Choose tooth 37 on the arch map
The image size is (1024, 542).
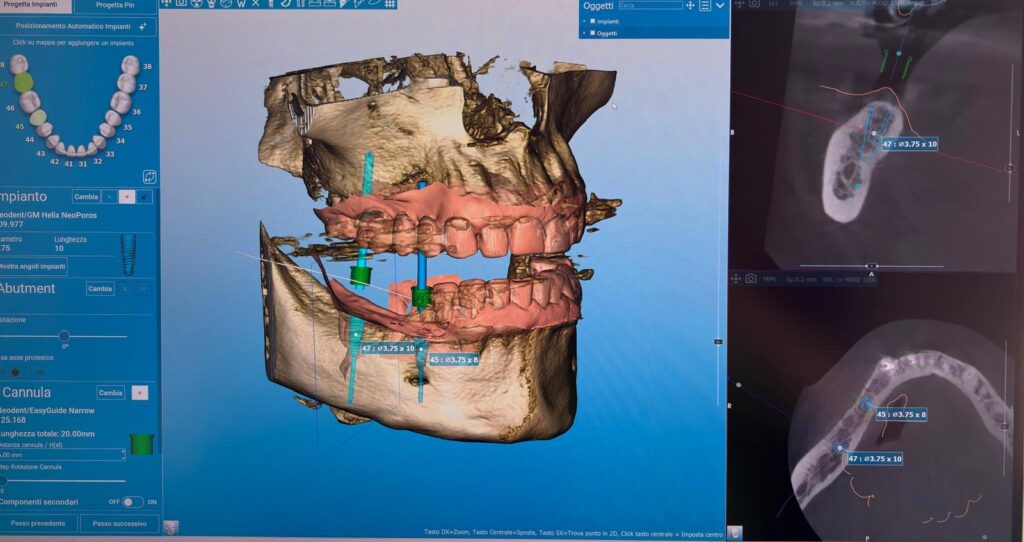[x=127, y=83]
